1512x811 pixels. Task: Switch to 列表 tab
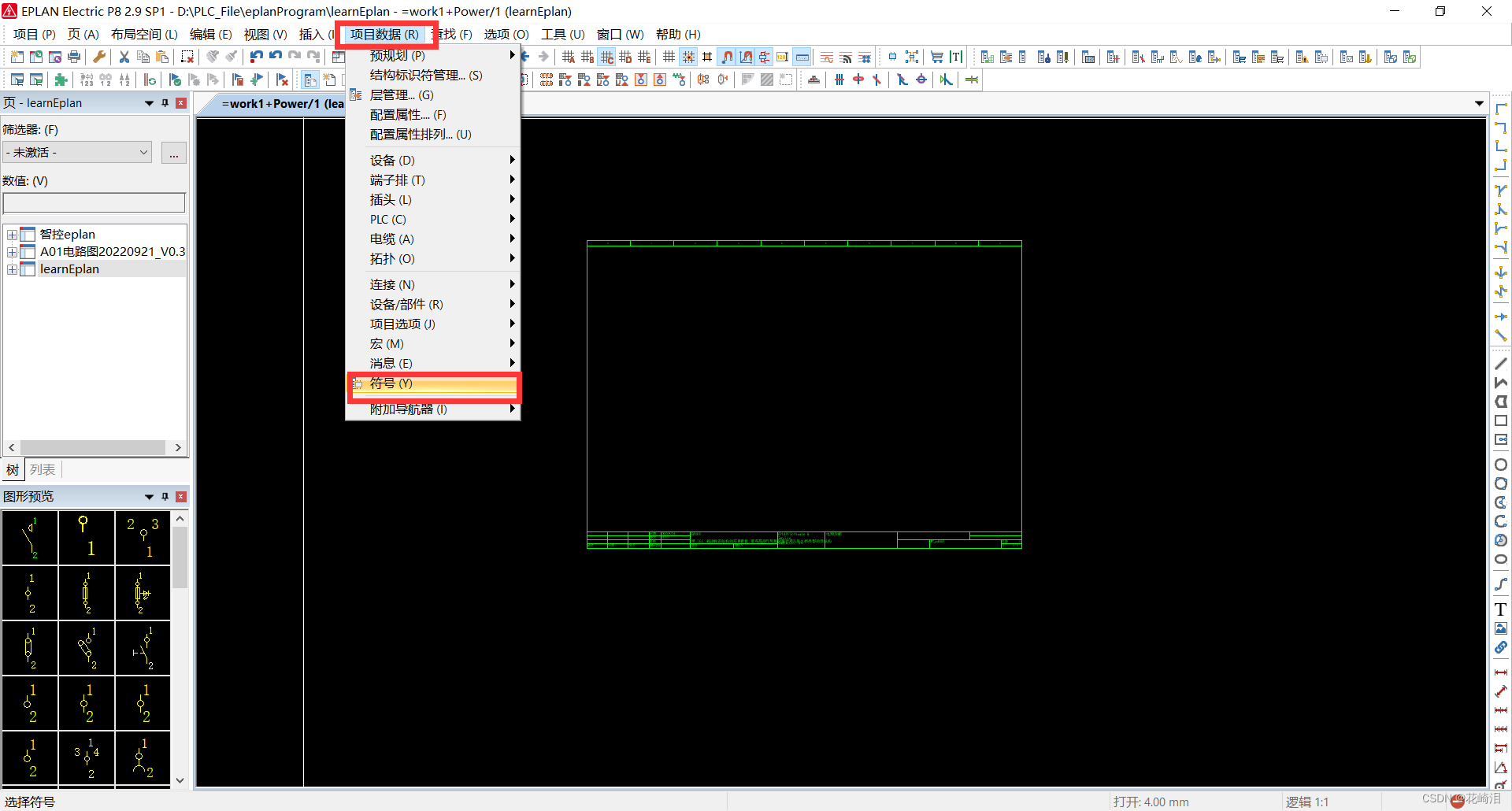coord(43,469)
